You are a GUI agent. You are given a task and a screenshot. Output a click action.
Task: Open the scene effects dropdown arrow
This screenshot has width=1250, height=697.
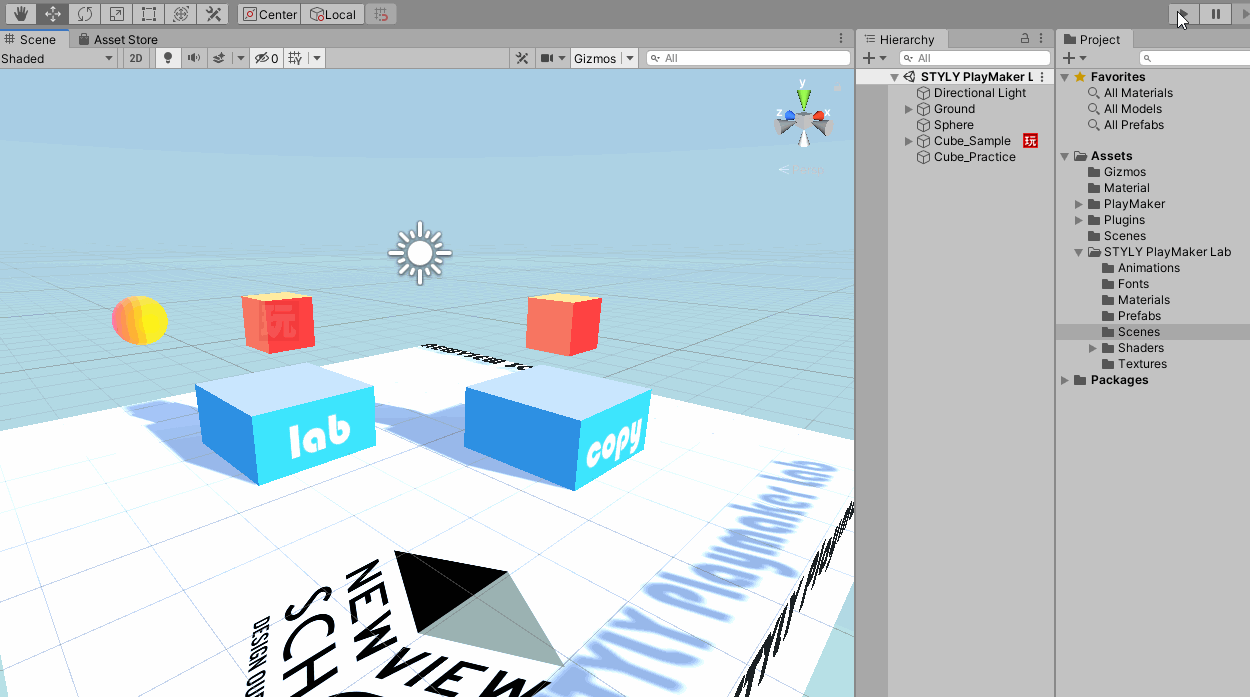tap(240, 58)
